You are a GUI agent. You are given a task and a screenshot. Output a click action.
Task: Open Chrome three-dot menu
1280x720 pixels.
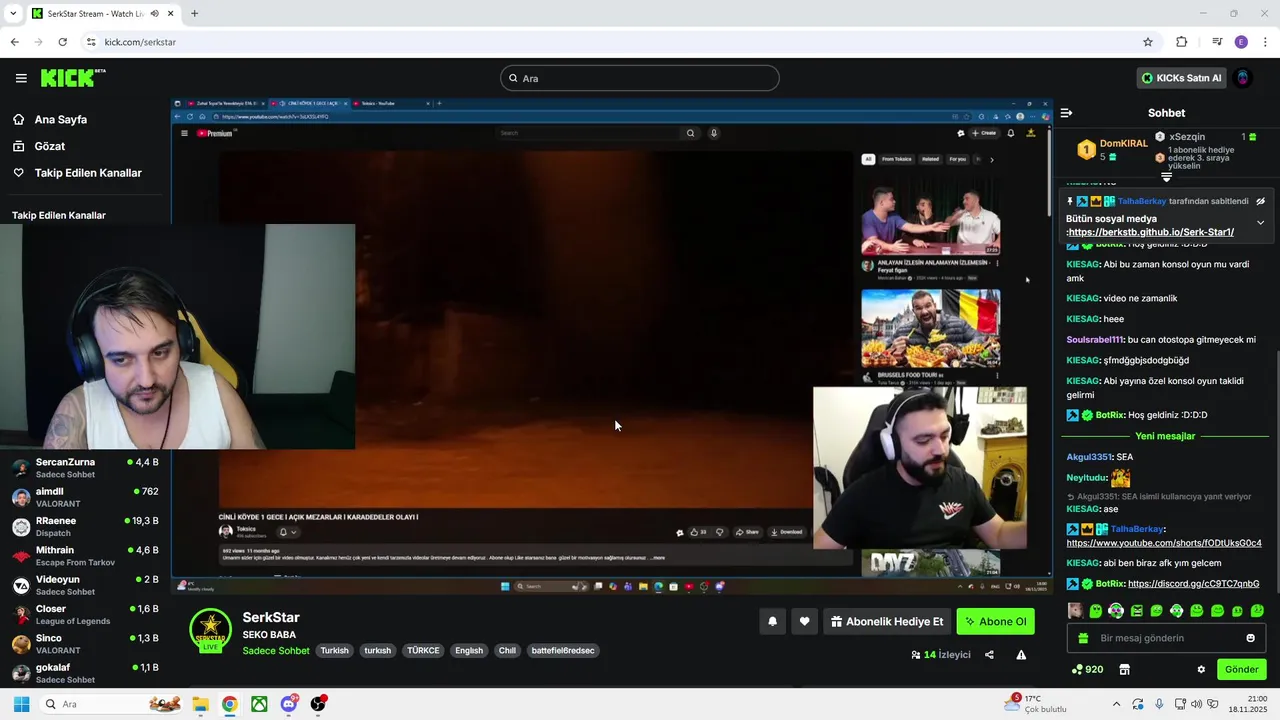tap(1265, 42)
